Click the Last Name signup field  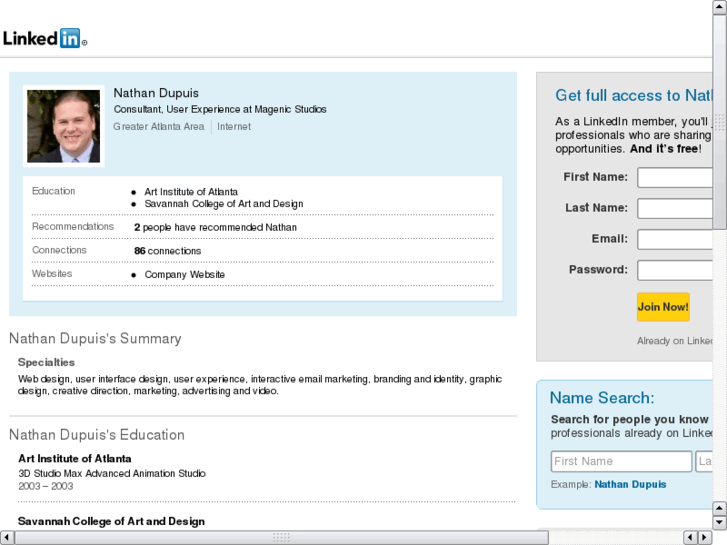coord(675,208)
